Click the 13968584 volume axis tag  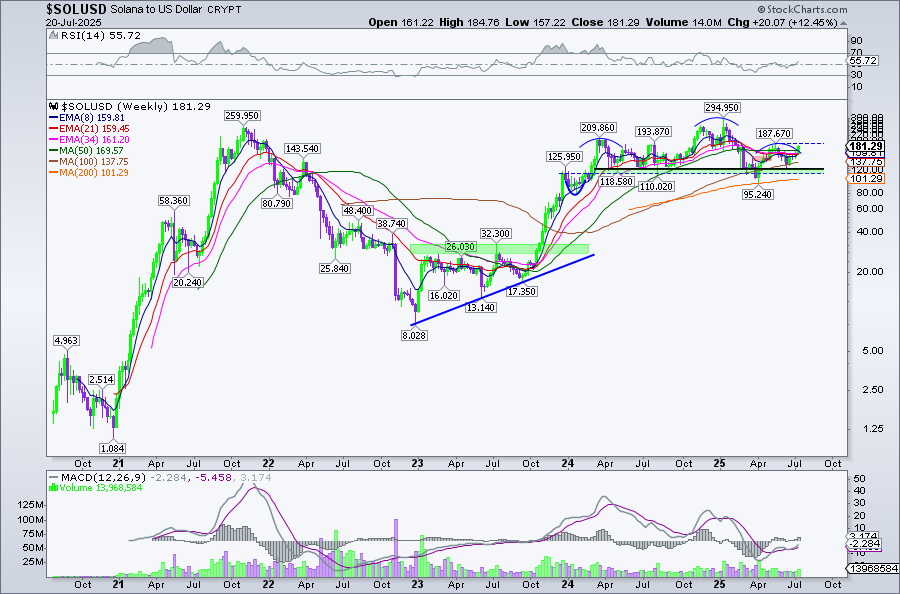coord(872,568)
